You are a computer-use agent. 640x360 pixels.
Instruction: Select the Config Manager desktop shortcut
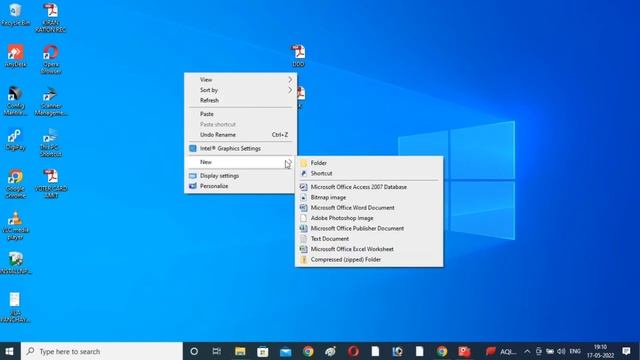coord(16,101)
